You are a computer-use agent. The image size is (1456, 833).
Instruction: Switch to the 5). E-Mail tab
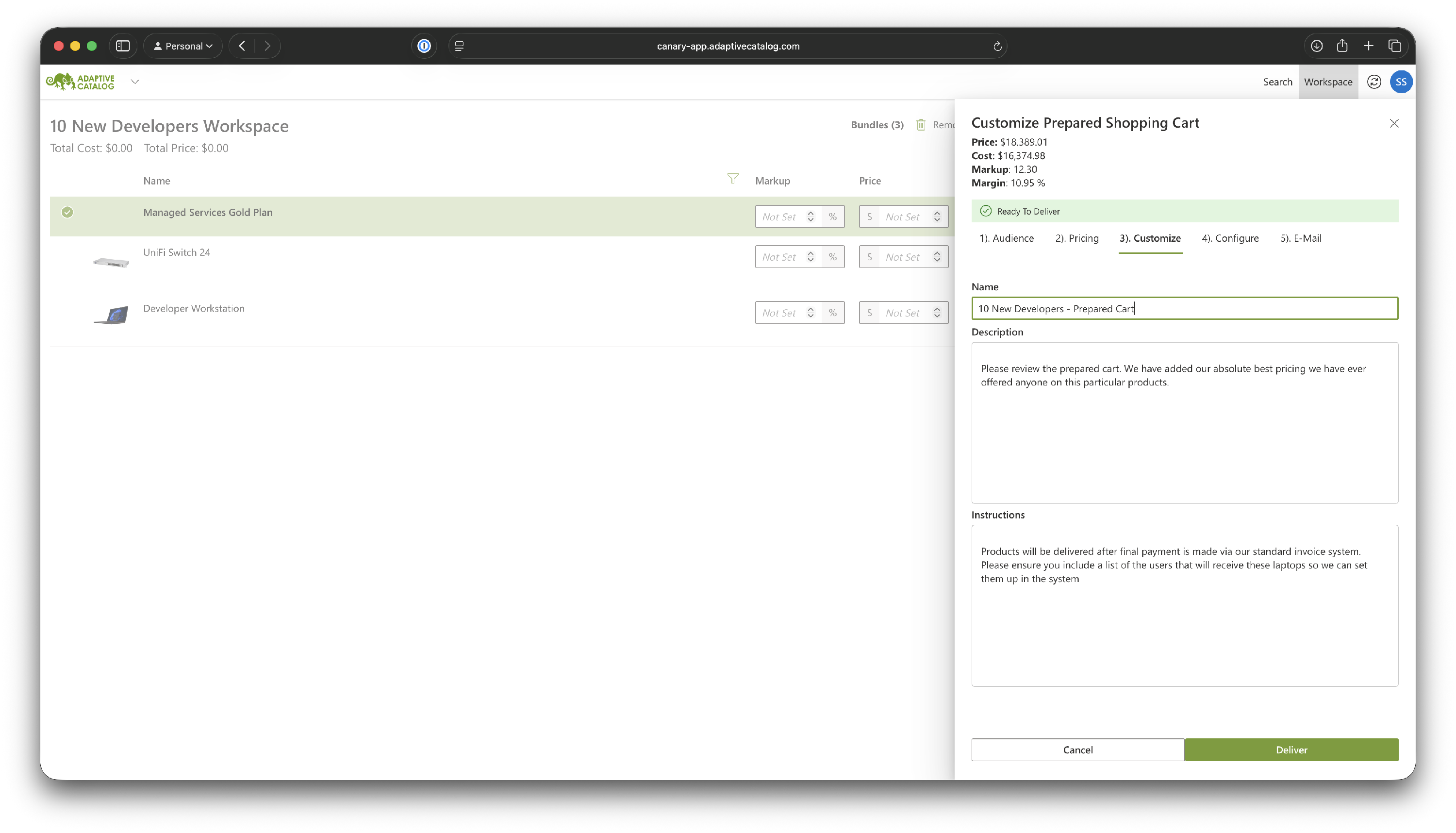(1300, 238)
